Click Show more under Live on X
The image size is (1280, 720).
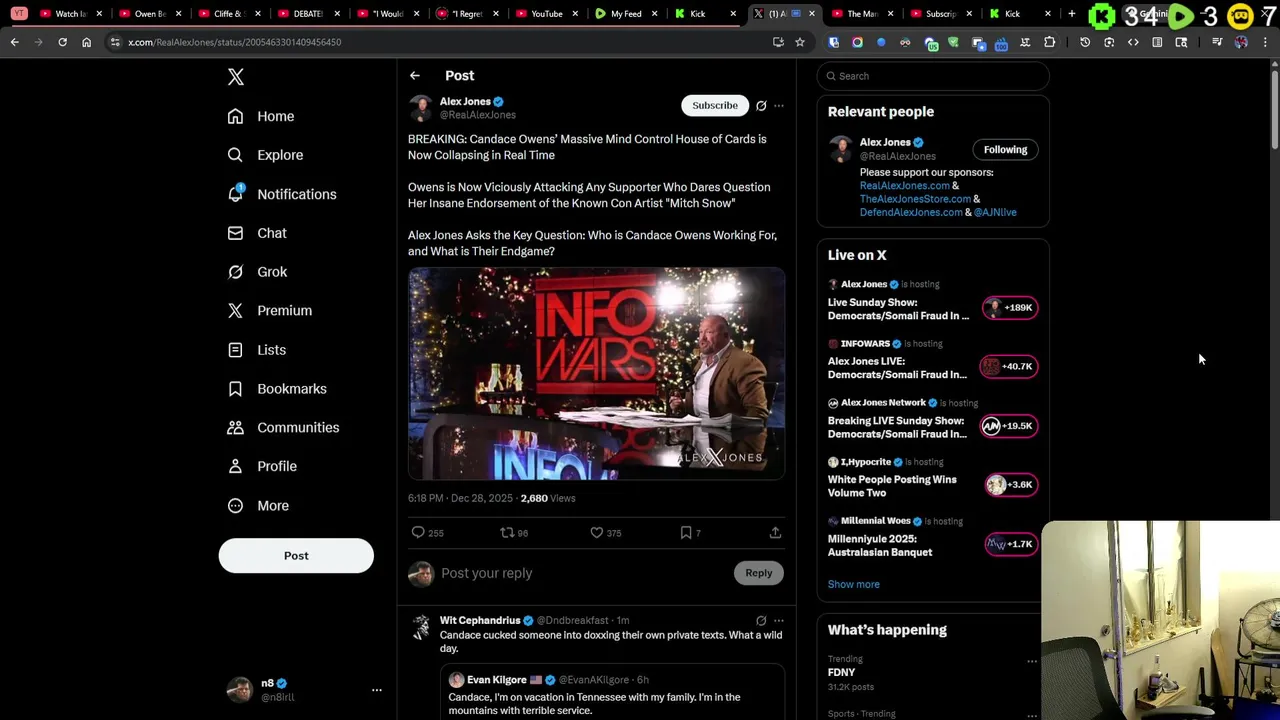tap(853, 585)
